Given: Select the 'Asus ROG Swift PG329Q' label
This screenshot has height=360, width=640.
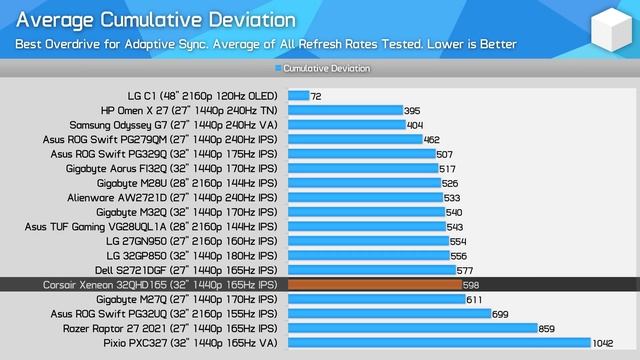Looking at the screenshot, I should [x=164, y=154].
